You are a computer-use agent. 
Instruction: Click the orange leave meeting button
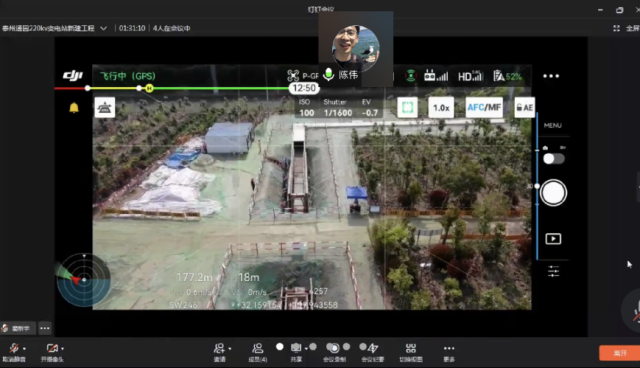pyautogui.click(x=620, y=353)
